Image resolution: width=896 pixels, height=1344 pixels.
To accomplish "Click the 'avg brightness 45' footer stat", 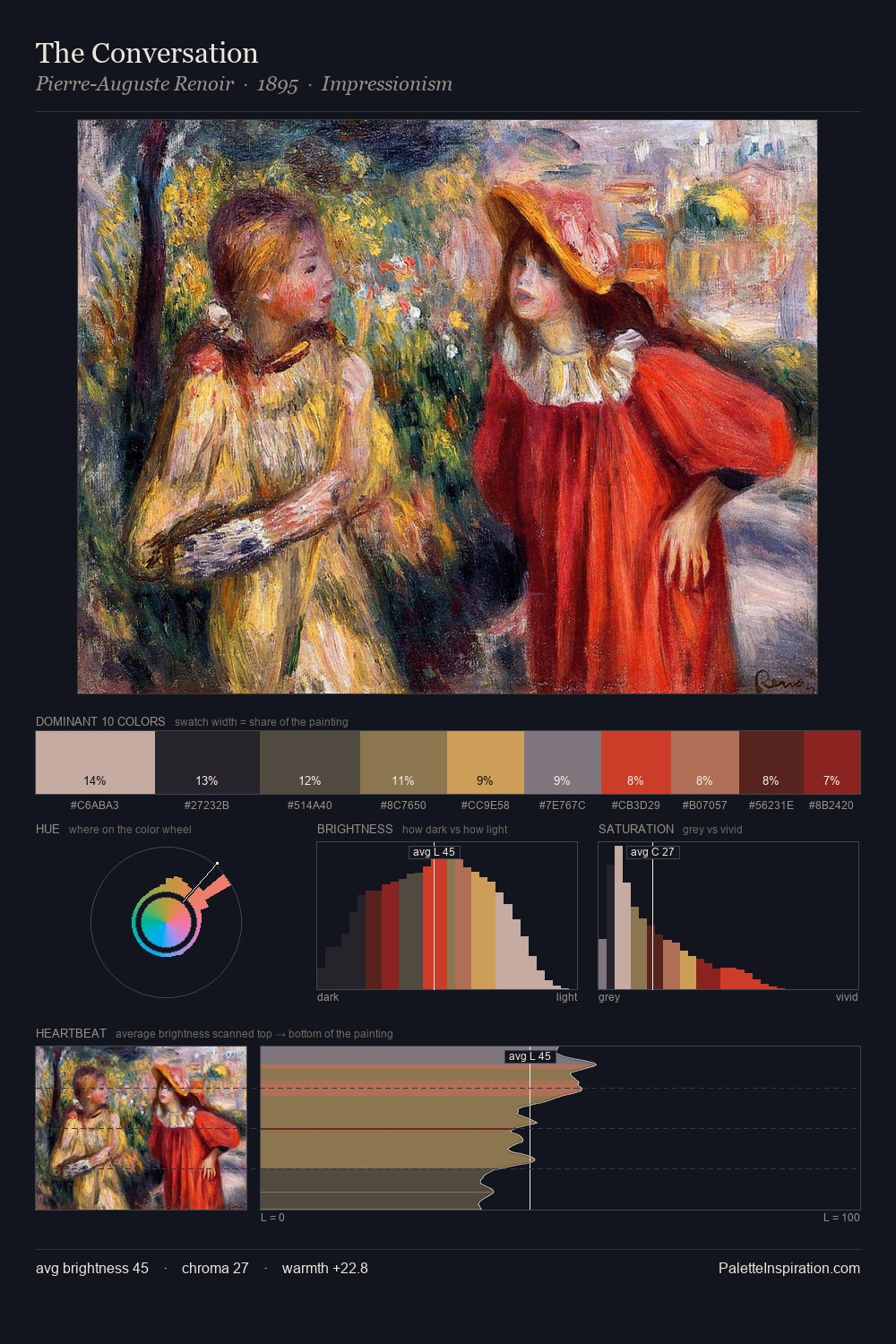I will (x=92, y=1268).
